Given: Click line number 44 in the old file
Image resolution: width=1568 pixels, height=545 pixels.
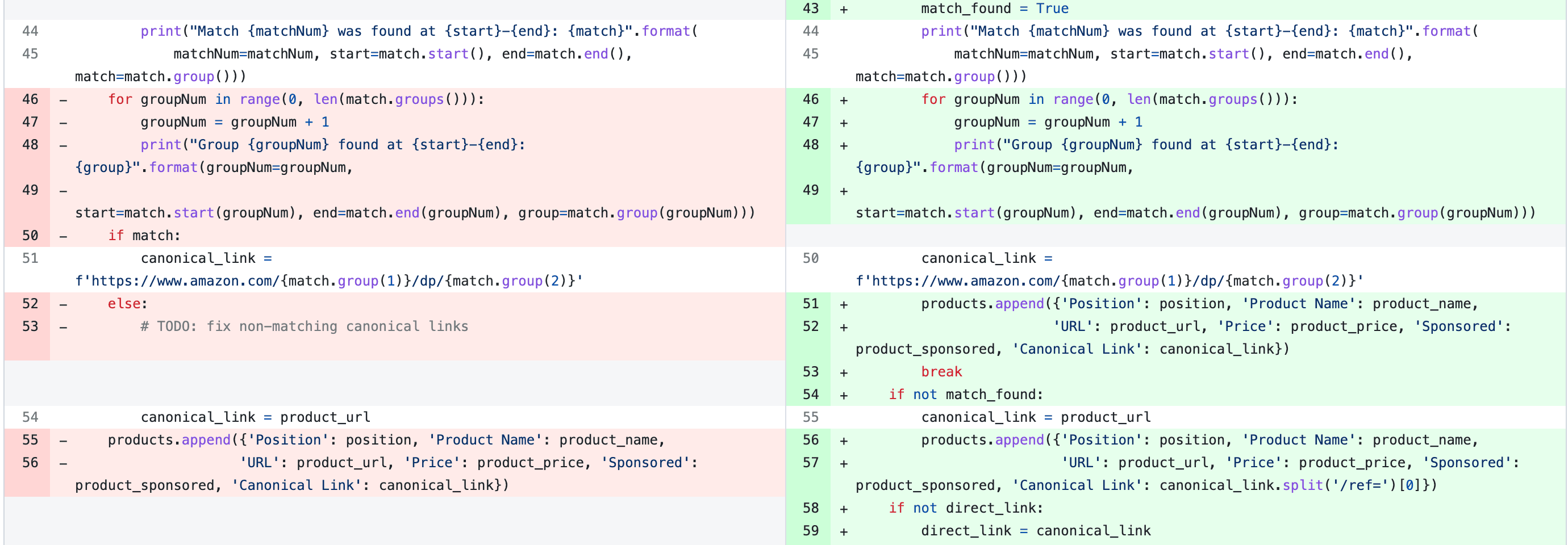Looking at the screenshot, I should (30, 31).
